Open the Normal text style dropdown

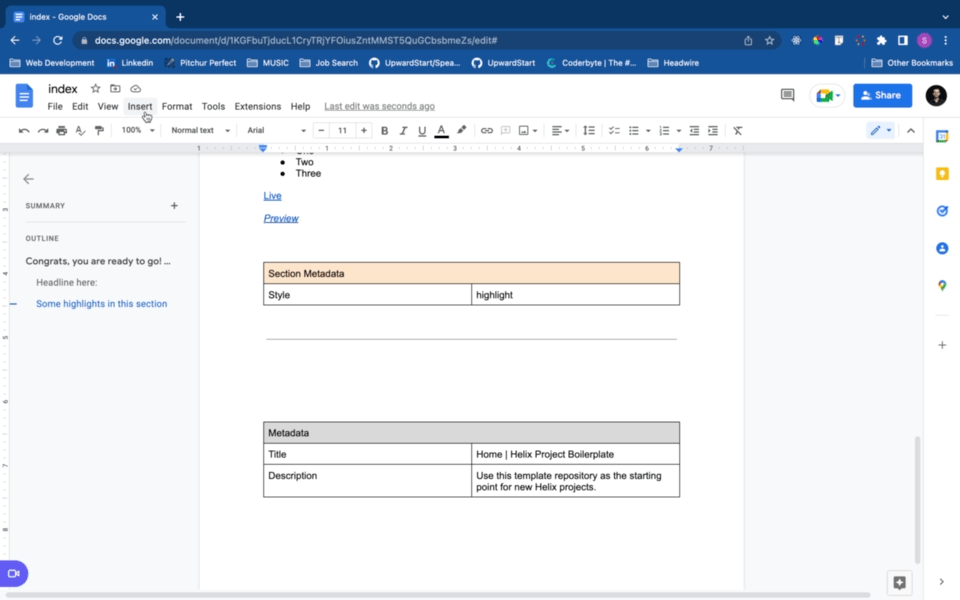click(200, 131)
